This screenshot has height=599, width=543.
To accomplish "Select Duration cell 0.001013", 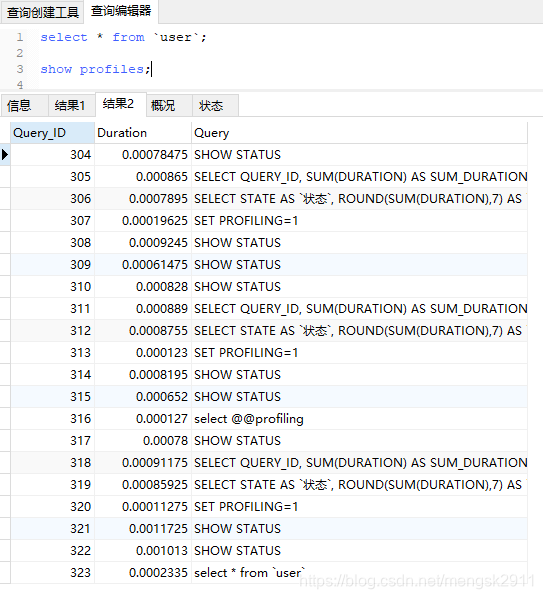I will 143,551.
